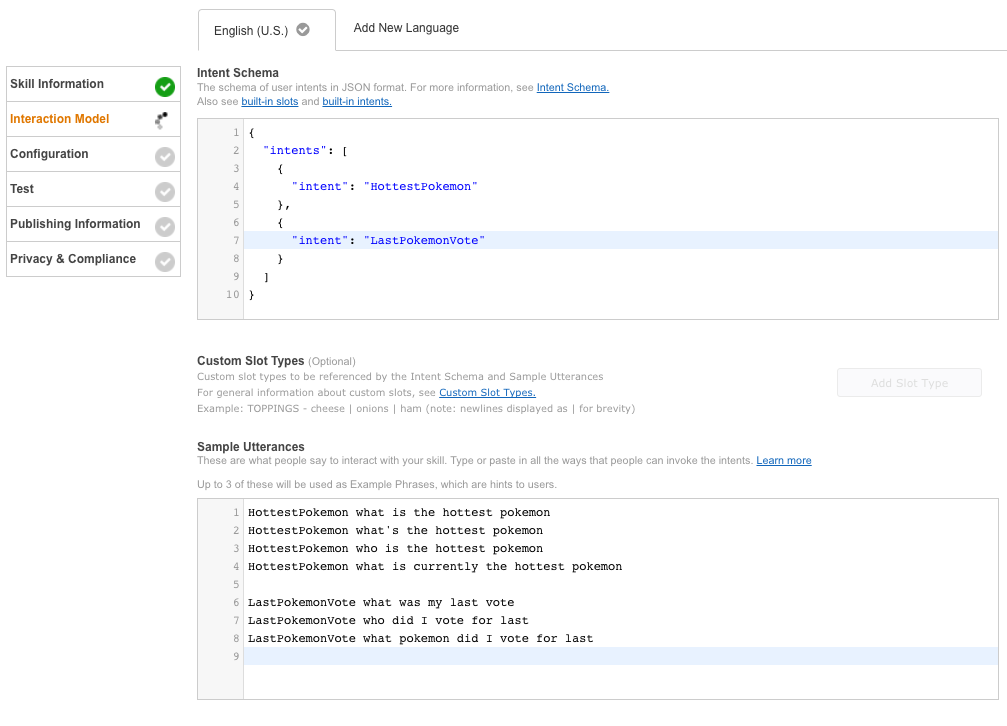Click the Sample Utterances heading
This screenshot has height=726, width=1007.
(x=250, y=447)
